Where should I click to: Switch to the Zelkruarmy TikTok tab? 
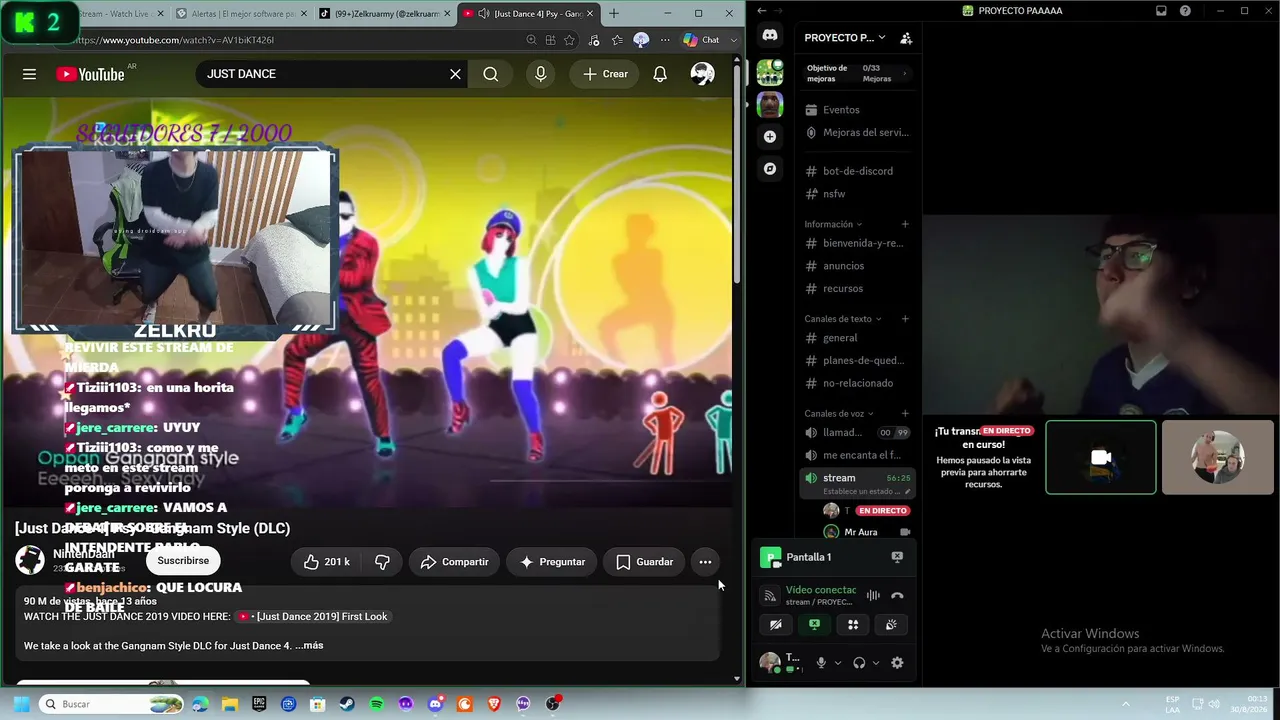tap(383, 14)
